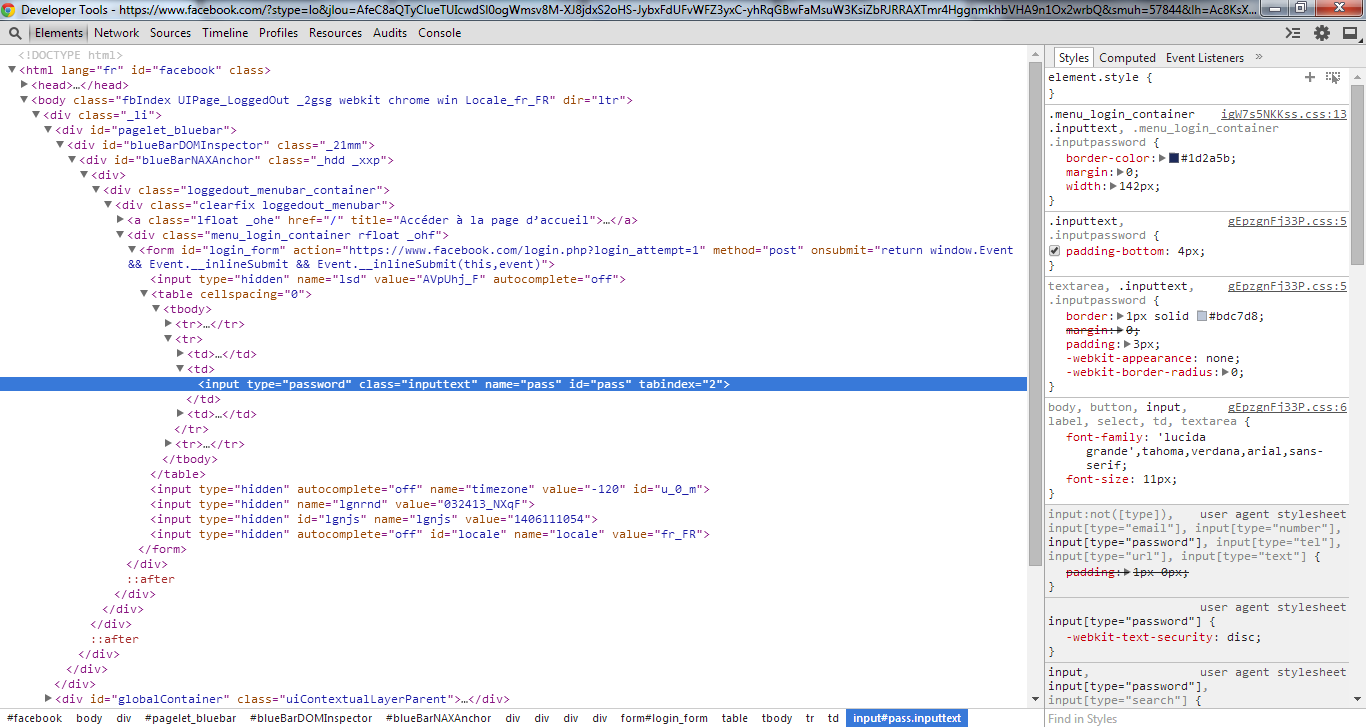Viewport: 1366px width, 727px height.
Task: Click the dock-to-window toggle icon
Action: click(1350, 33)
